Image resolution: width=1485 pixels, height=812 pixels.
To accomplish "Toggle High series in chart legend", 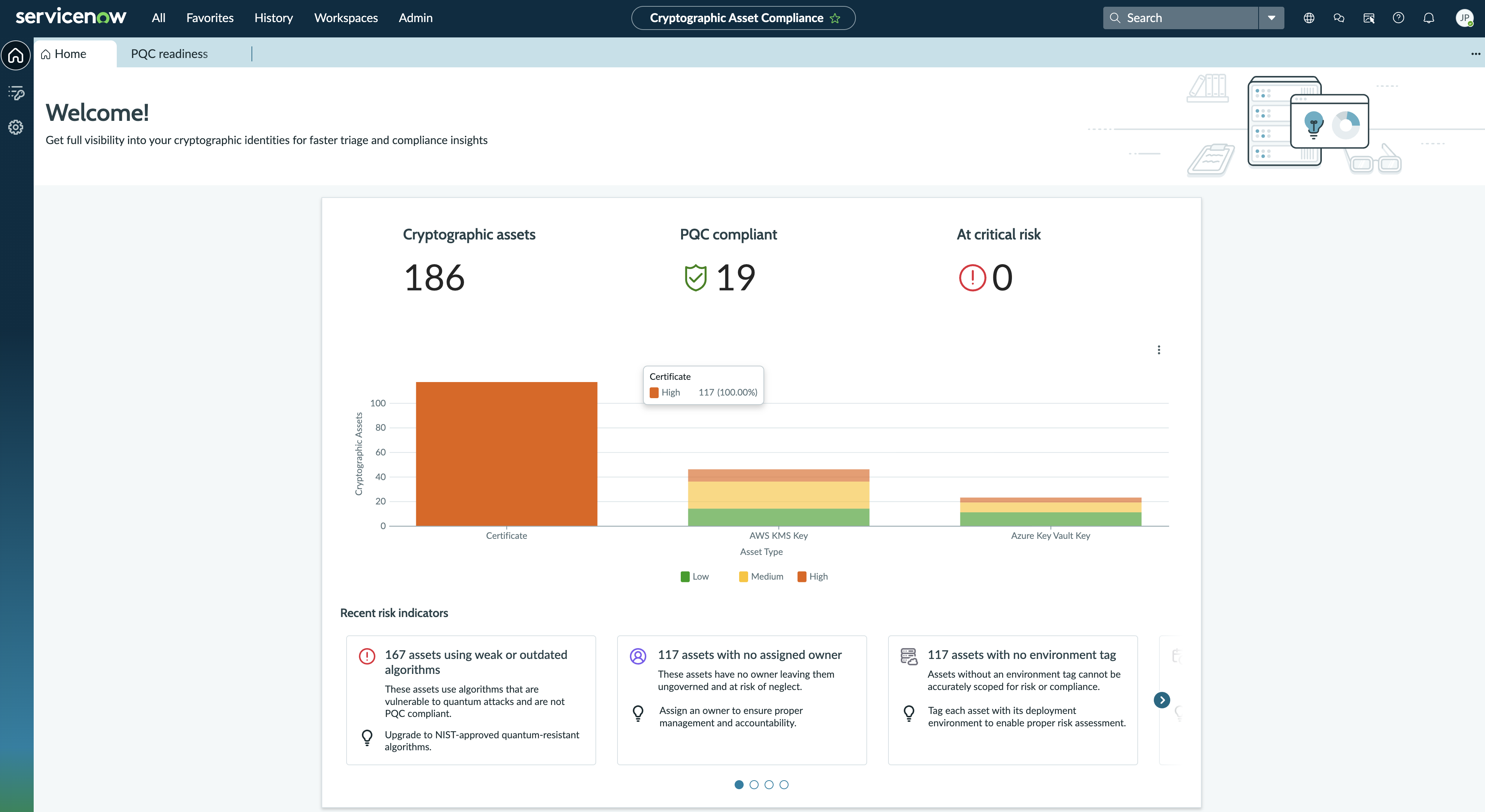I will coord(813,576).
